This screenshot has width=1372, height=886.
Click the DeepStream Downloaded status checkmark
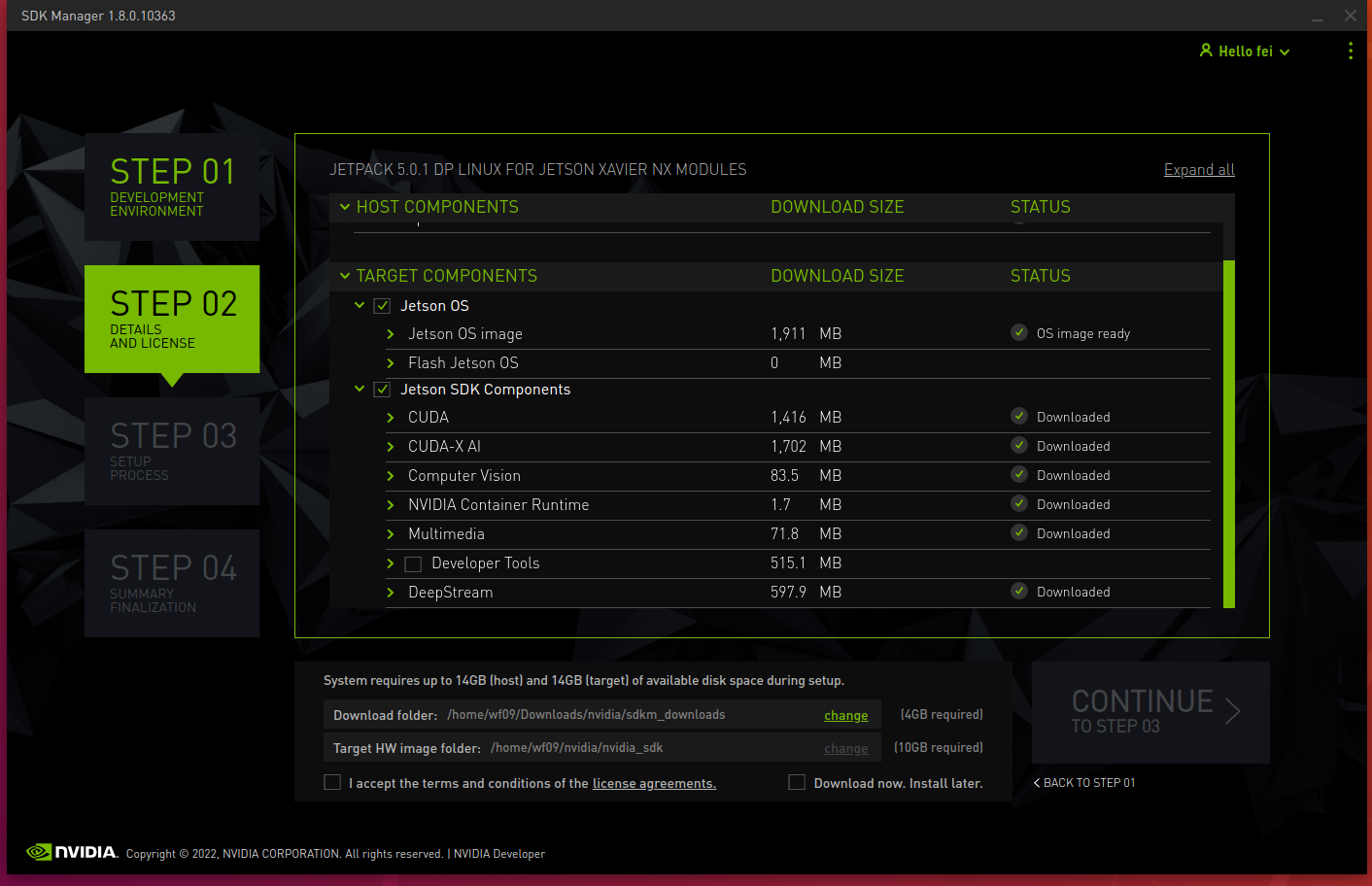pos(1019,591)
